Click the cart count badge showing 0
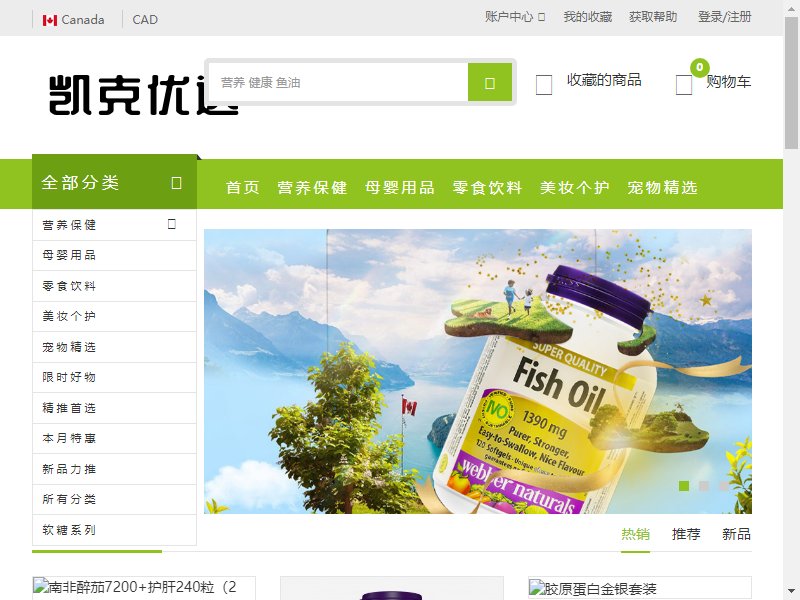This screenshot has width=800, height=600. tap(699, 67)
